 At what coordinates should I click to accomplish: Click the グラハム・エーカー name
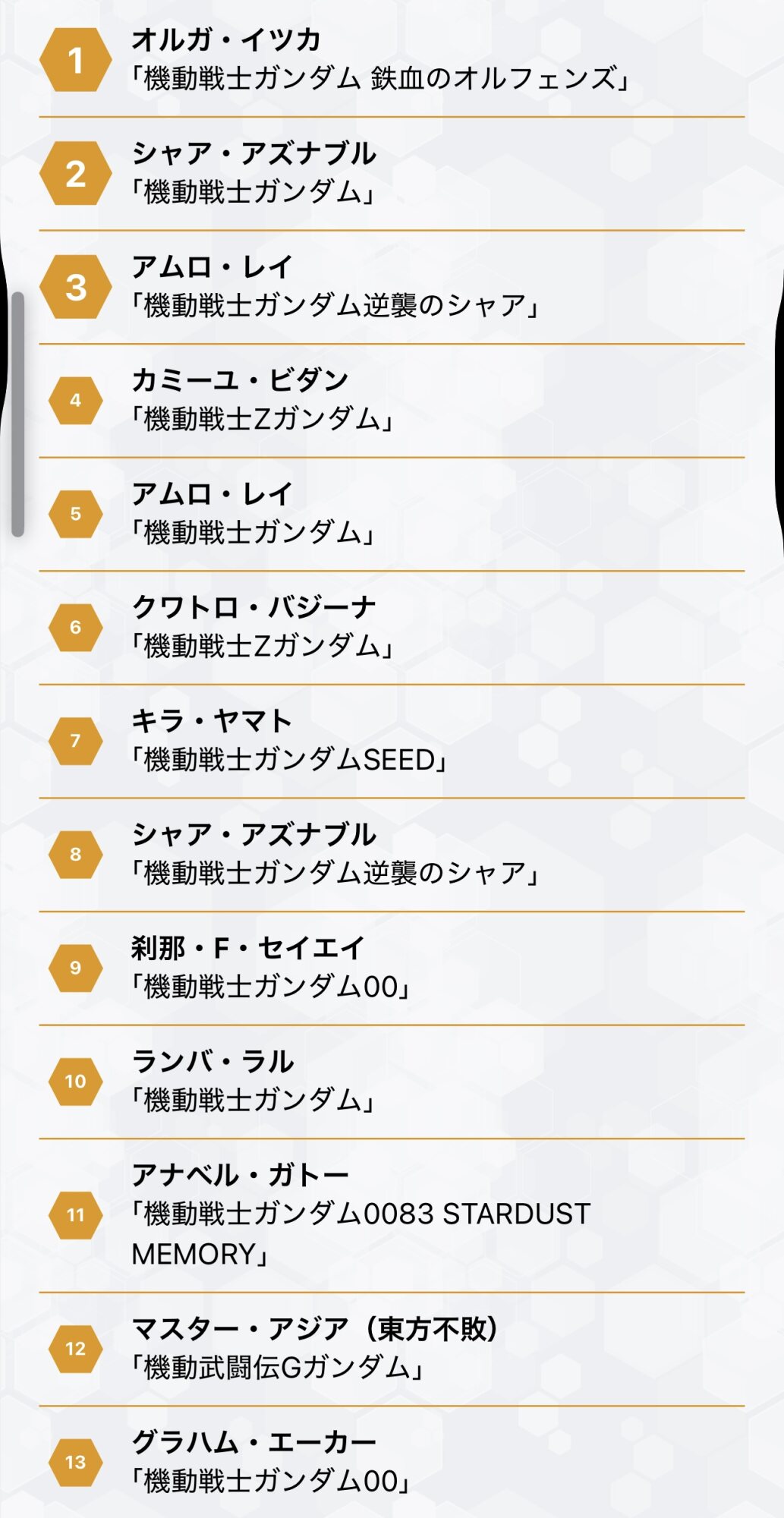click(253, 1442)
